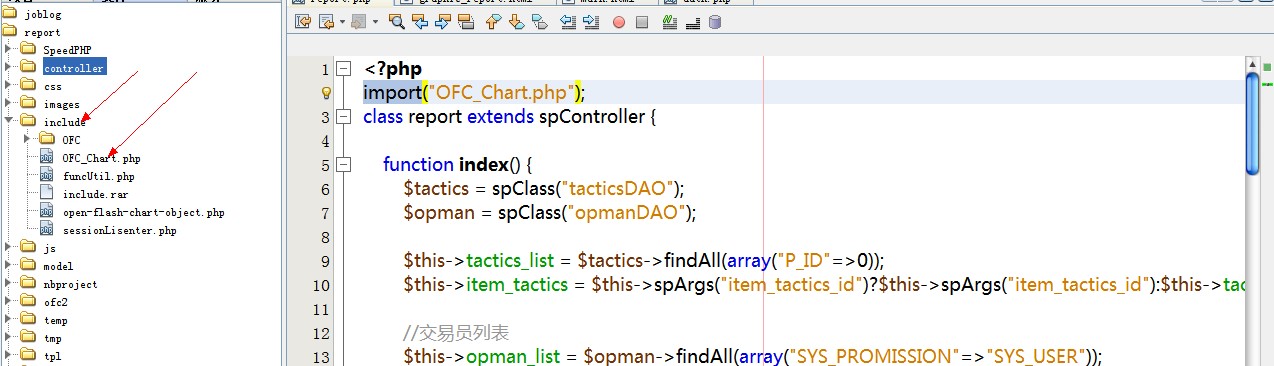Expand the OFC subfolder
This screenshot has height=366, width=1274.
(x=27, y=140)
